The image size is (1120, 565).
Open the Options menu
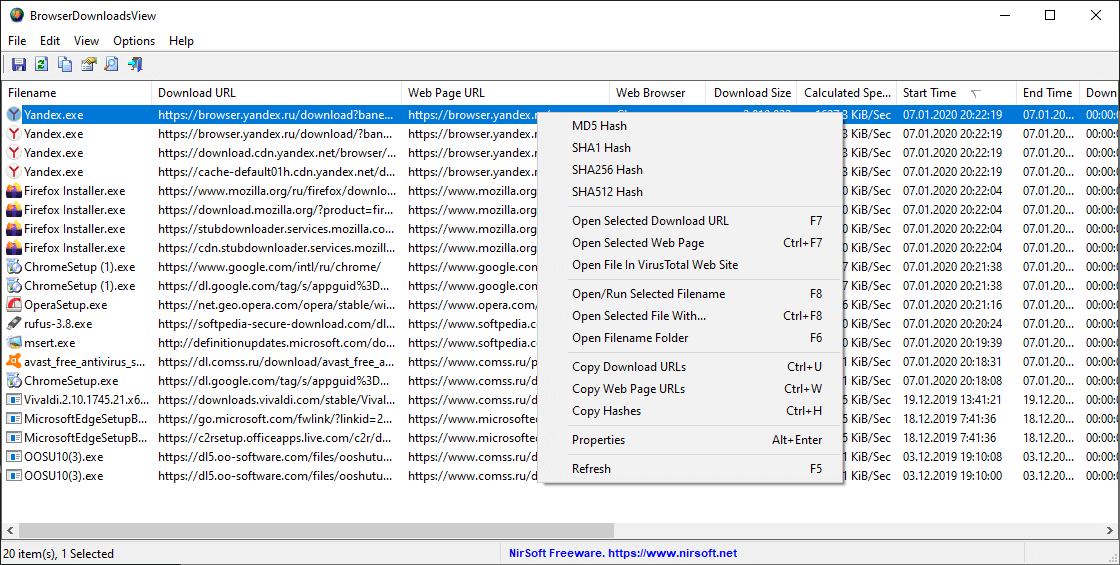point(134,41)
